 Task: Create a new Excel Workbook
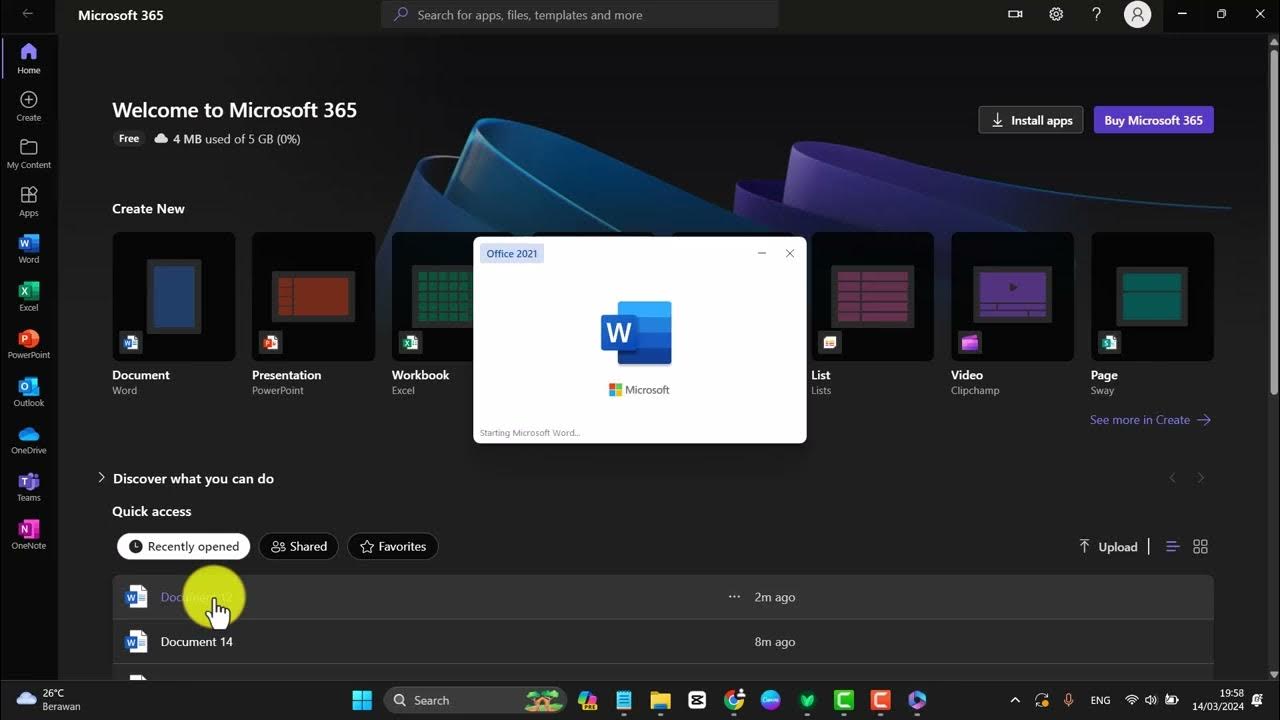pos(431,314)
